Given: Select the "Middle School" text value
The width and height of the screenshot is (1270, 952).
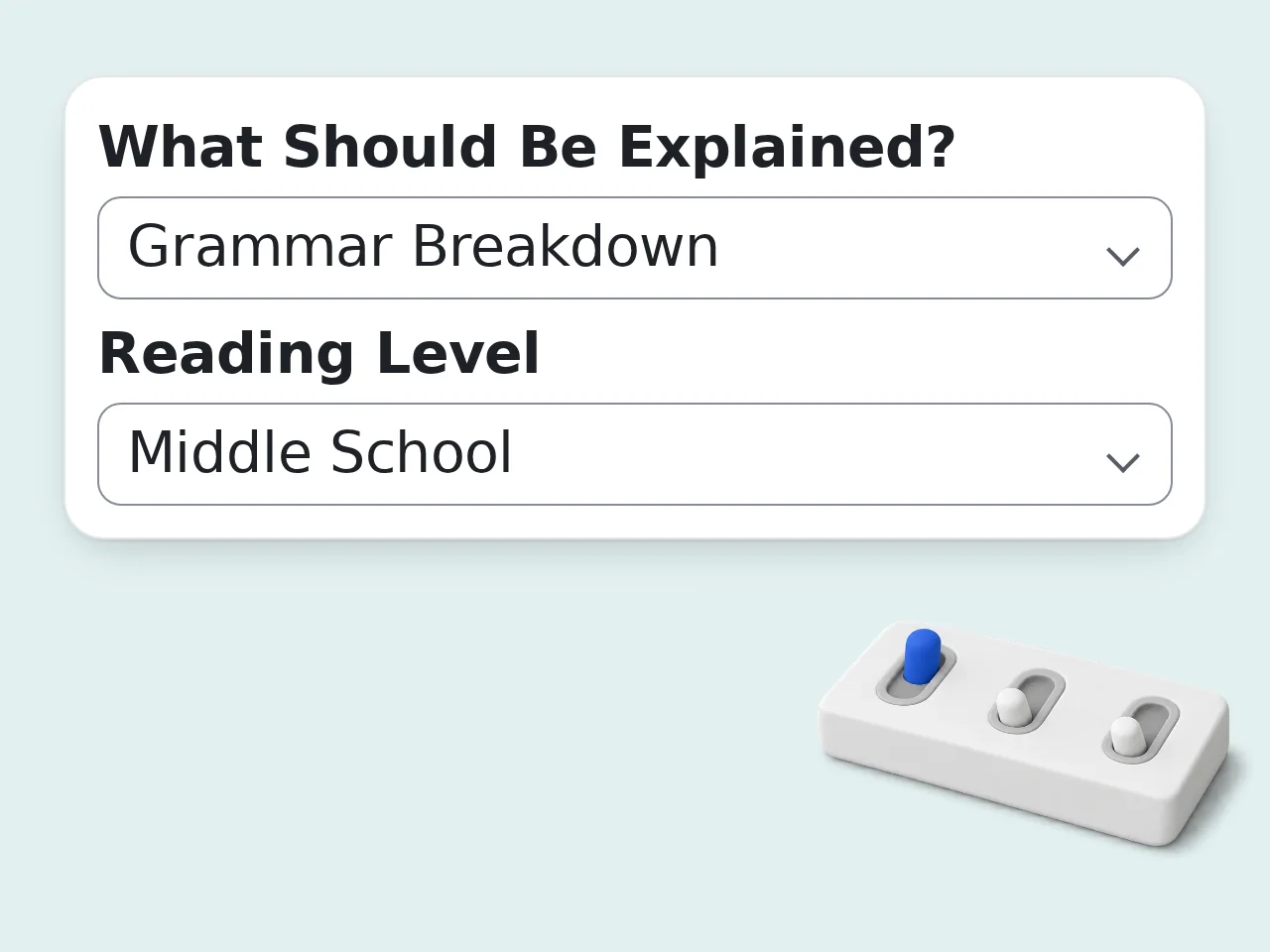Looking at the screenshot, I should [319, 452].
